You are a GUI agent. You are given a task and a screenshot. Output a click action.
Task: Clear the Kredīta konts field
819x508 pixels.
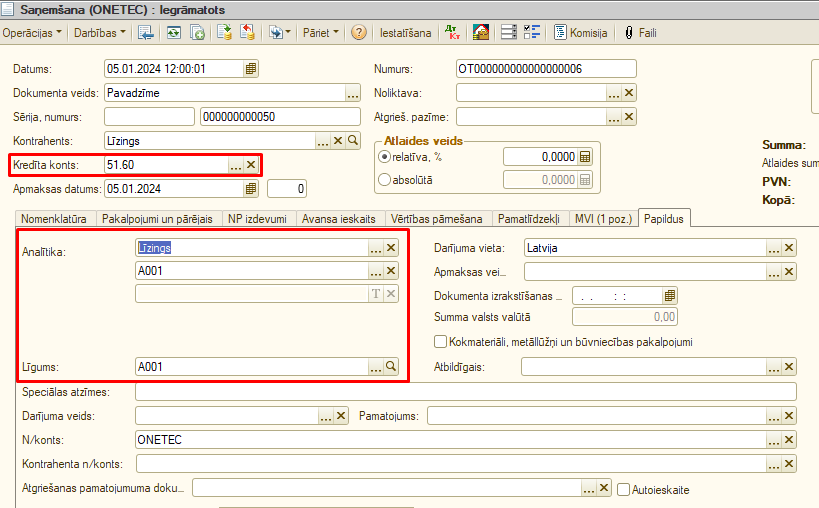pos(251,165)
